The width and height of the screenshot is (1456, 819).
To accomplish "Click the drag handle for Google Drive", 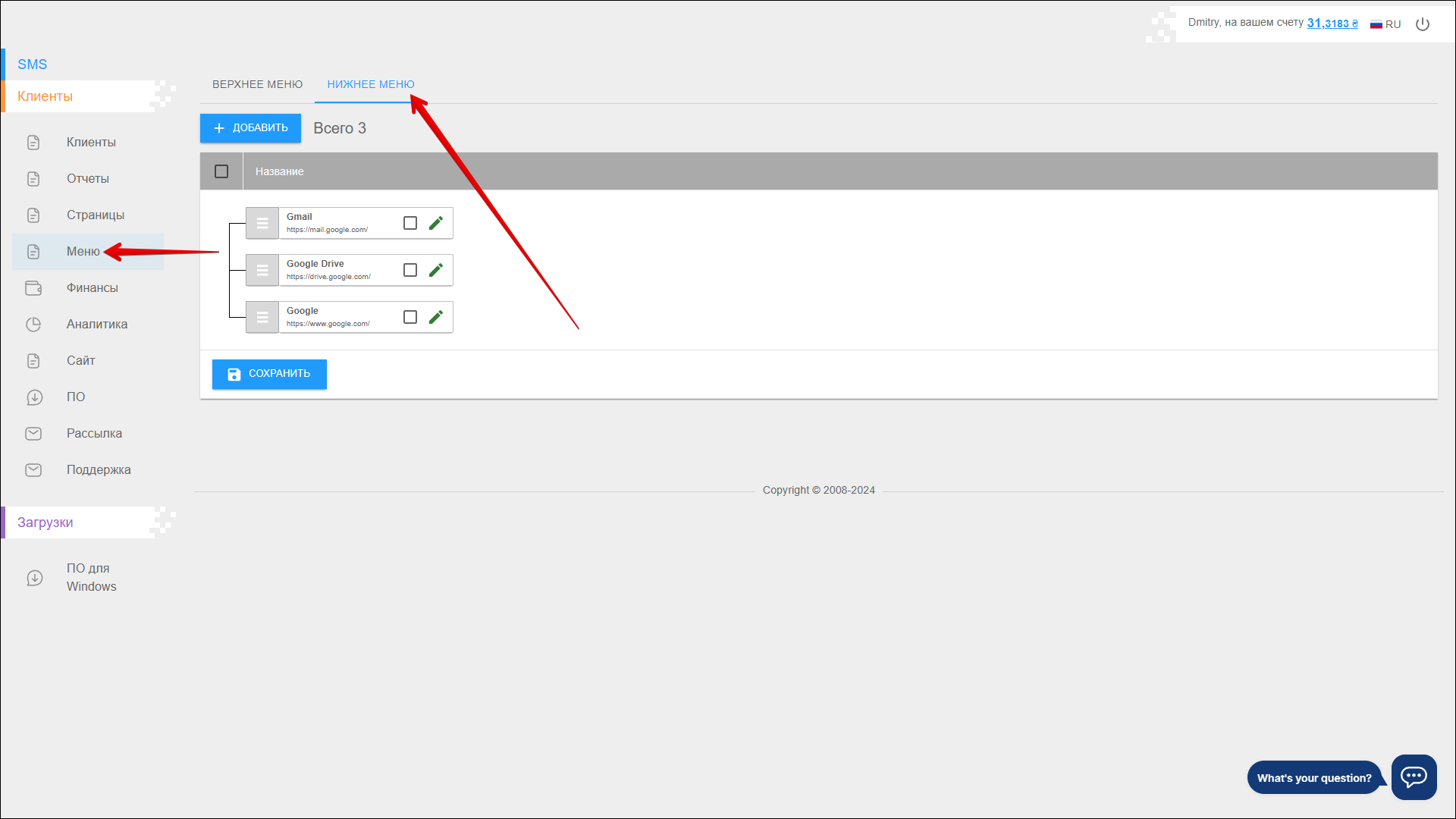I will click(x=262, y=270).
